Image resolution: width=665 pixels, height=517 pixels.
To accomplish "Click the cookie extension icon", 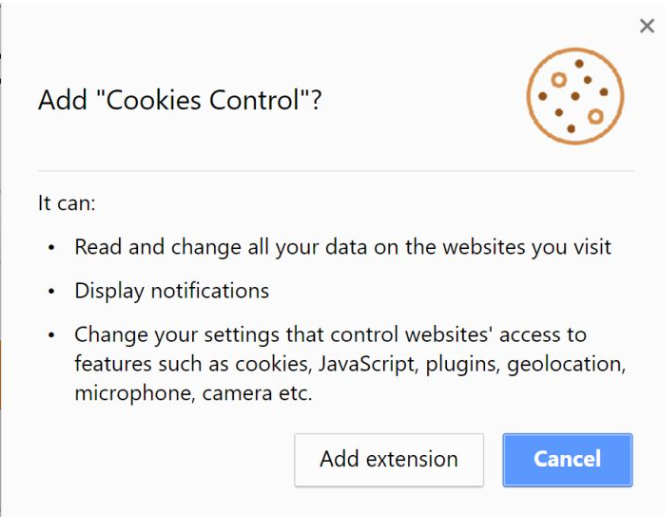I will click(x=574, y=95).
